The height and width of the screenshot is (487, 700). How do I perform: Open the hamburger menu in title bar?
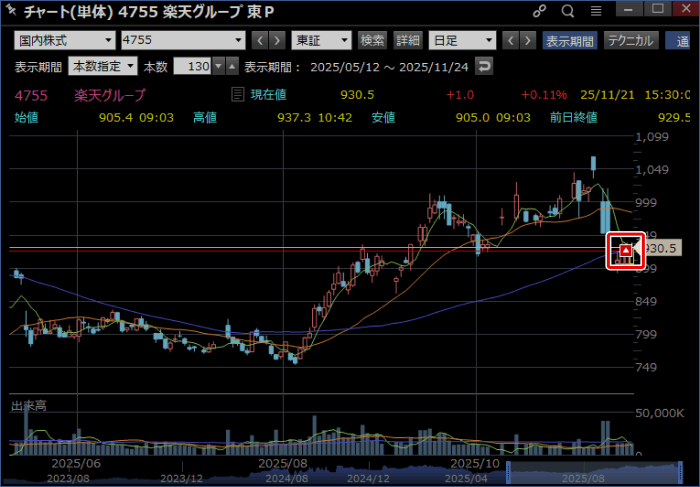click(596, 12)
